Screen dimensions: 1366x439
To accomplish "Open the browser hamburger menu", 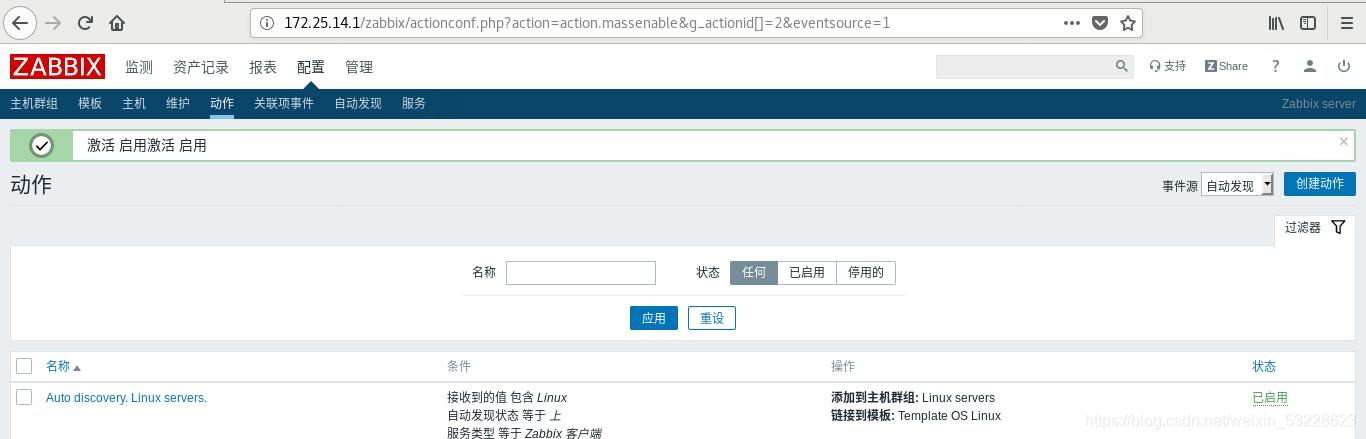I will click(1345, 22).
